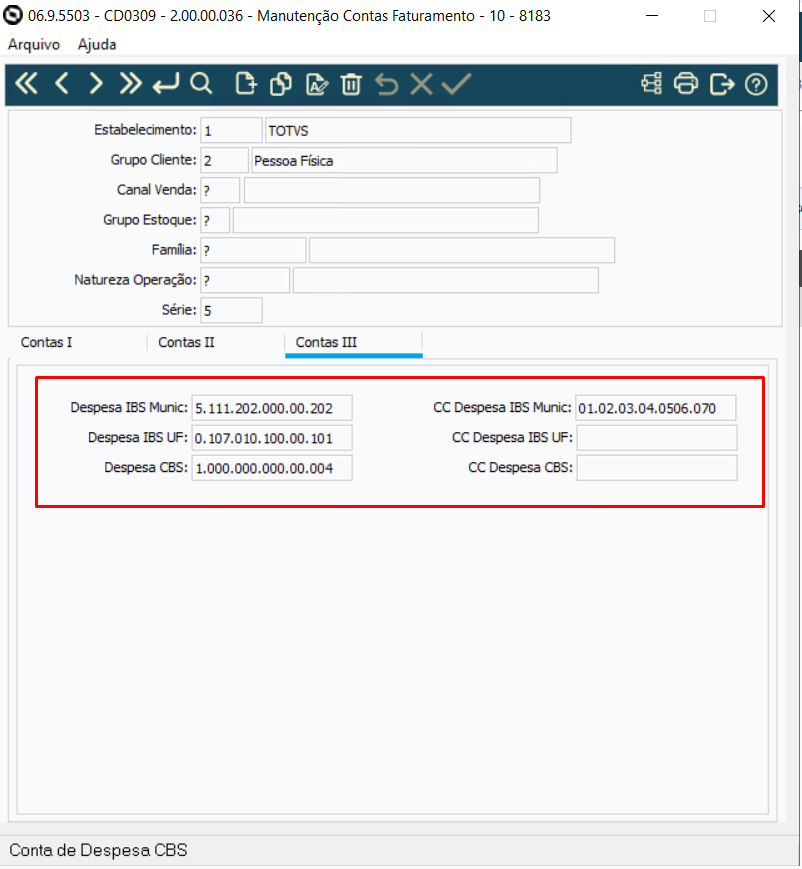Image resolution: width=802 pixels, height=869 pixels.
Task: Click the Grupo Estoque code field
Action: pyautogui.click(x=215, y=220)
